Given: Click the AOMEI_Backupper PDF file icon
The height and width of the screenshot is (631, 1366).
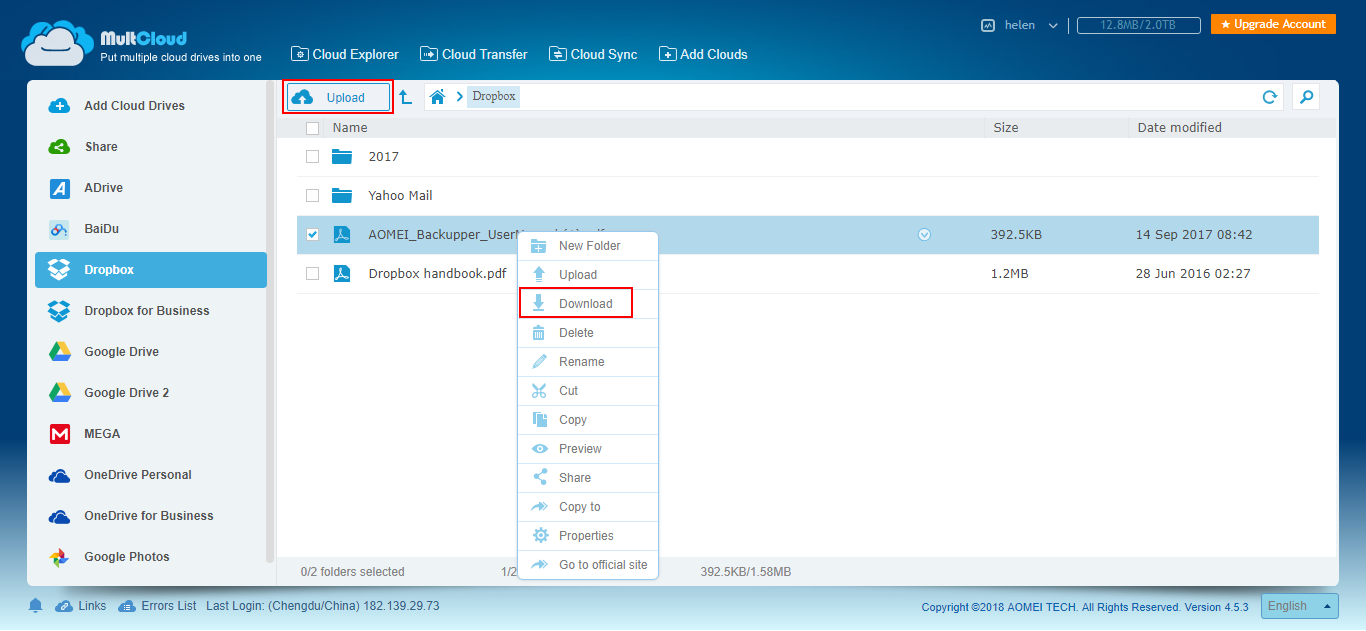Looking at the screenshot, I should pos(342,235).
